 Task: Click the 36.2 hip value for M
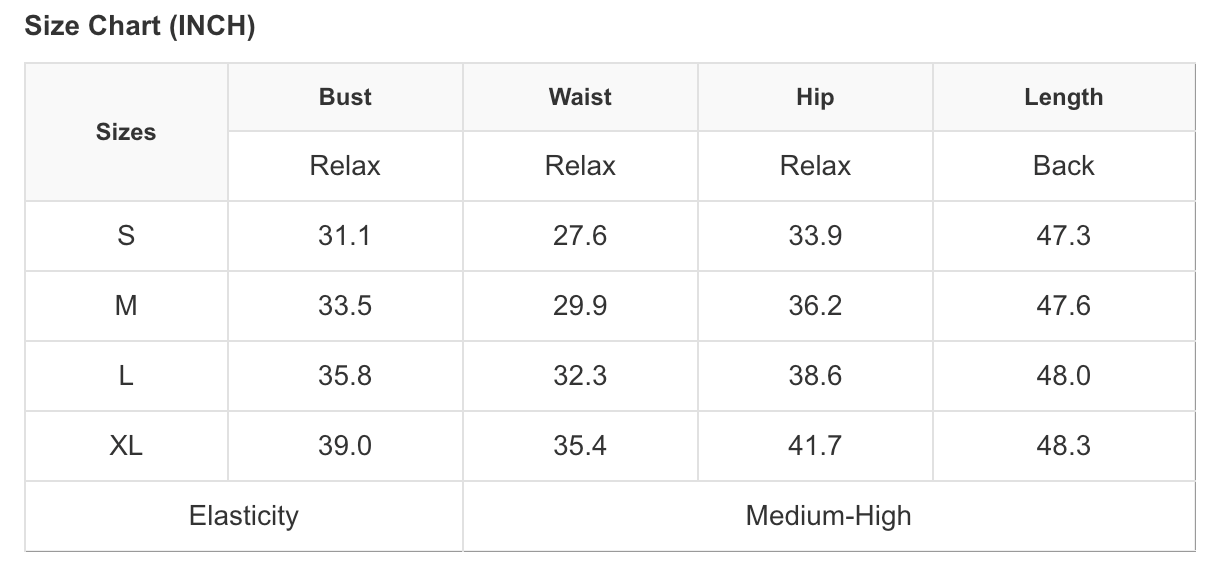click(815, 306)
